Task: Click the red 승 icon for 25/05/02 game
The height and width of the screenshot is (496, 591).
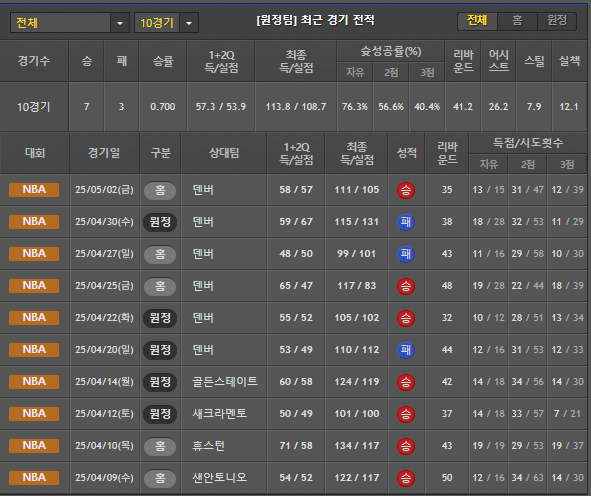Action: [406, 190]
